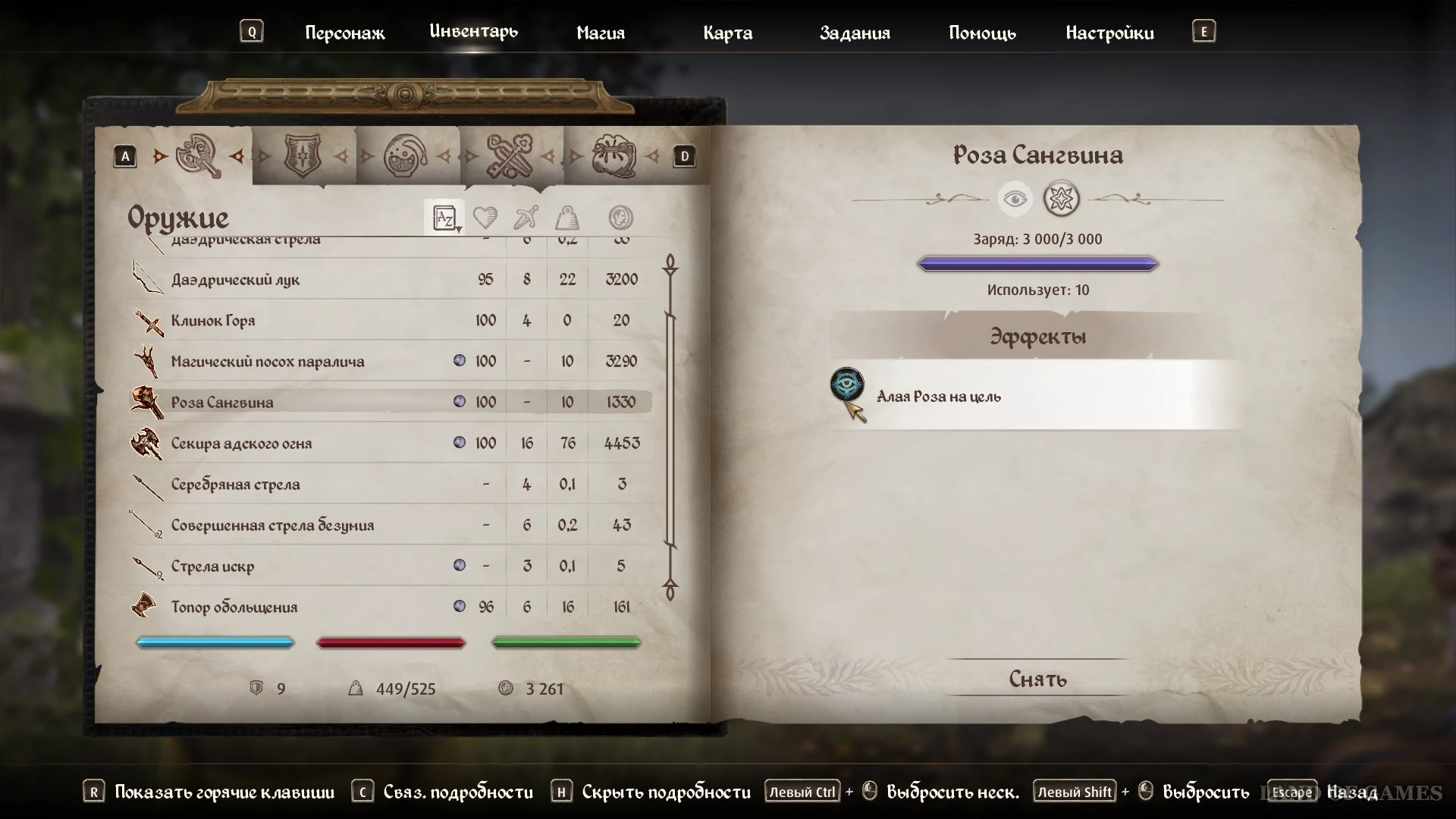Toggle the hide details H key hint
This screenshot has width=1456, height=819.
651,792
